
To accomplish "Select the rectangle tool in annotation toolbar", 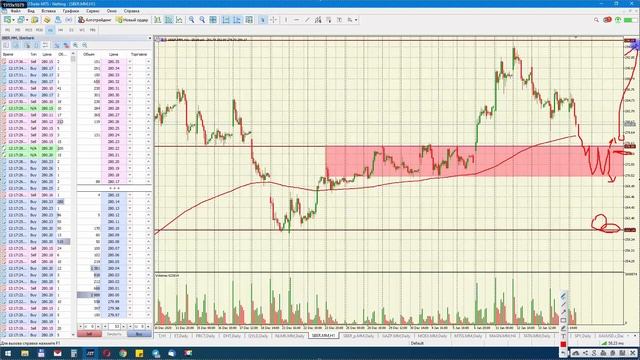I will 563,320.
